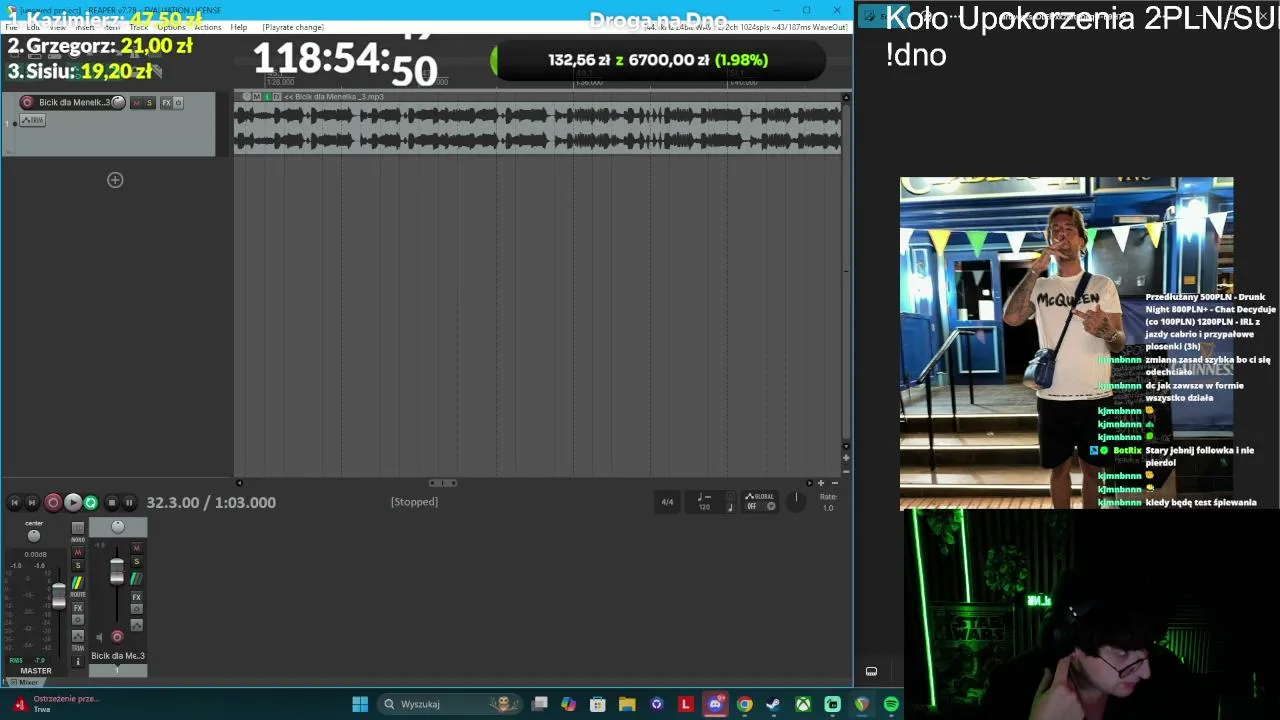Click the transport time display 32.3.00 / 1:03.000

tap(211, 503)
